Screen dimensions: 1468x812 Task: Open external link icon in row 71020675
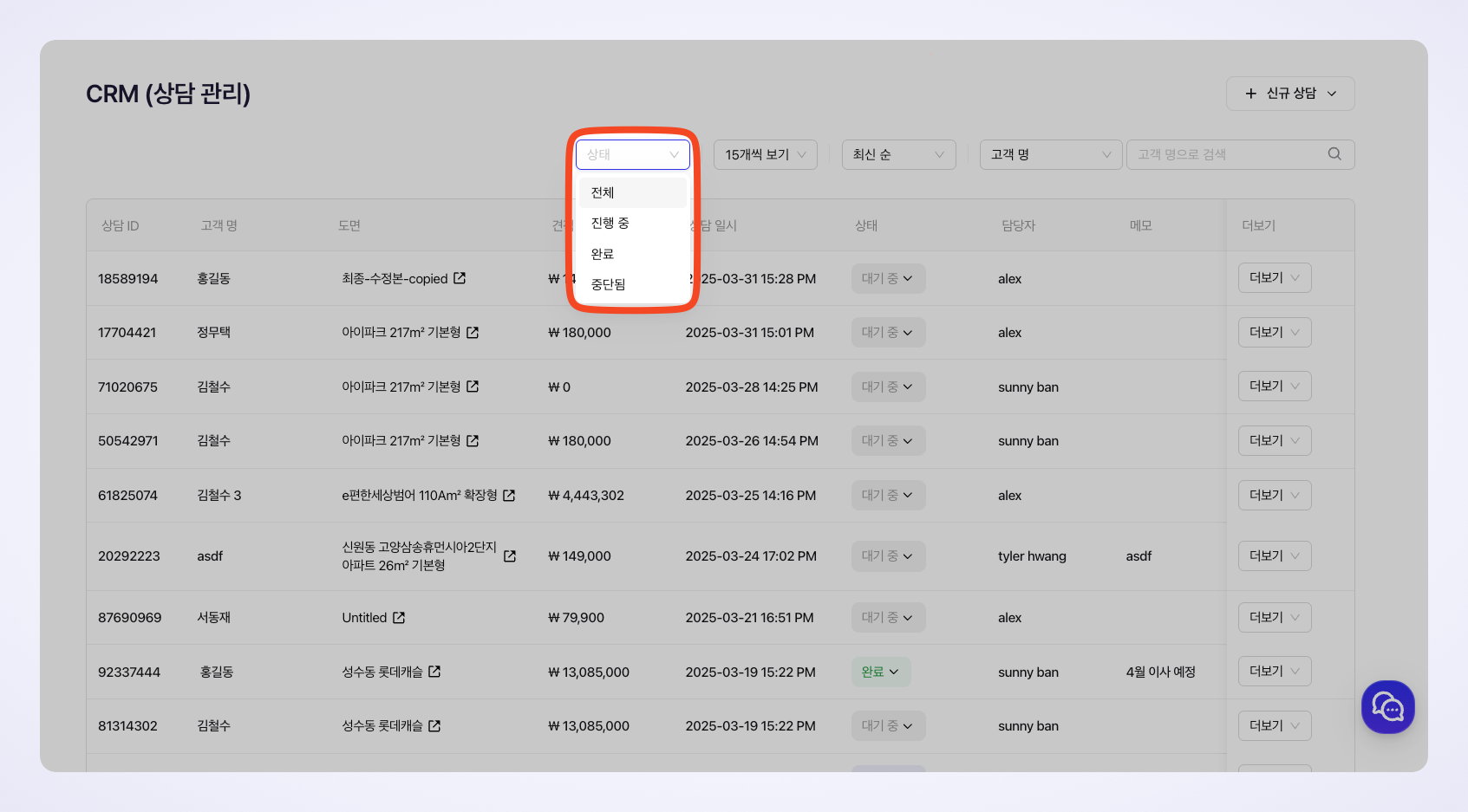pos(473,387)
